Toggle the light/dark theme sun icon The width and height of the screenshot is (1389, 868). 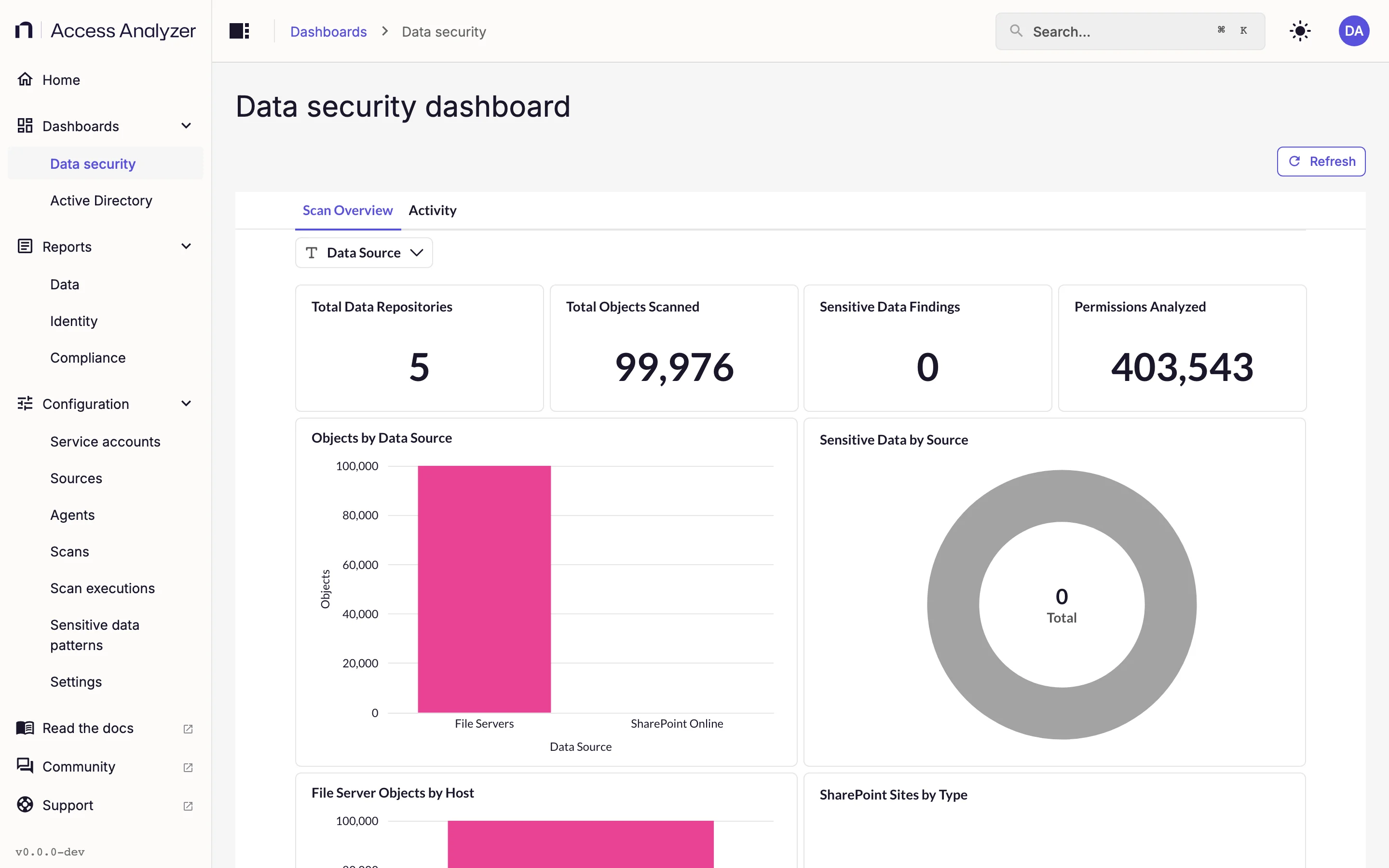[x=1299, y=31]
